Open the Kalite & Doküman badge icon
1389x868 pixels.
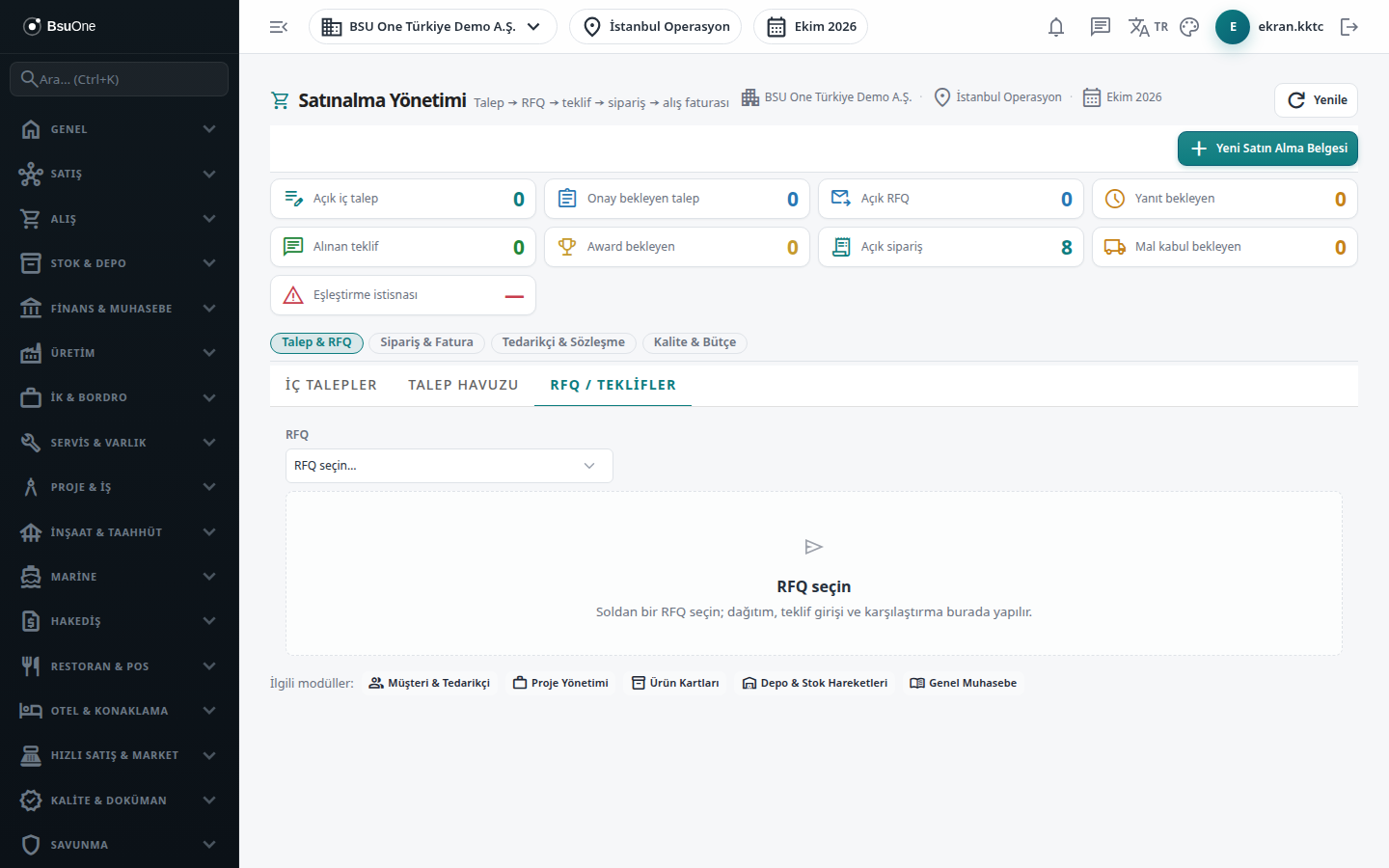31,800
